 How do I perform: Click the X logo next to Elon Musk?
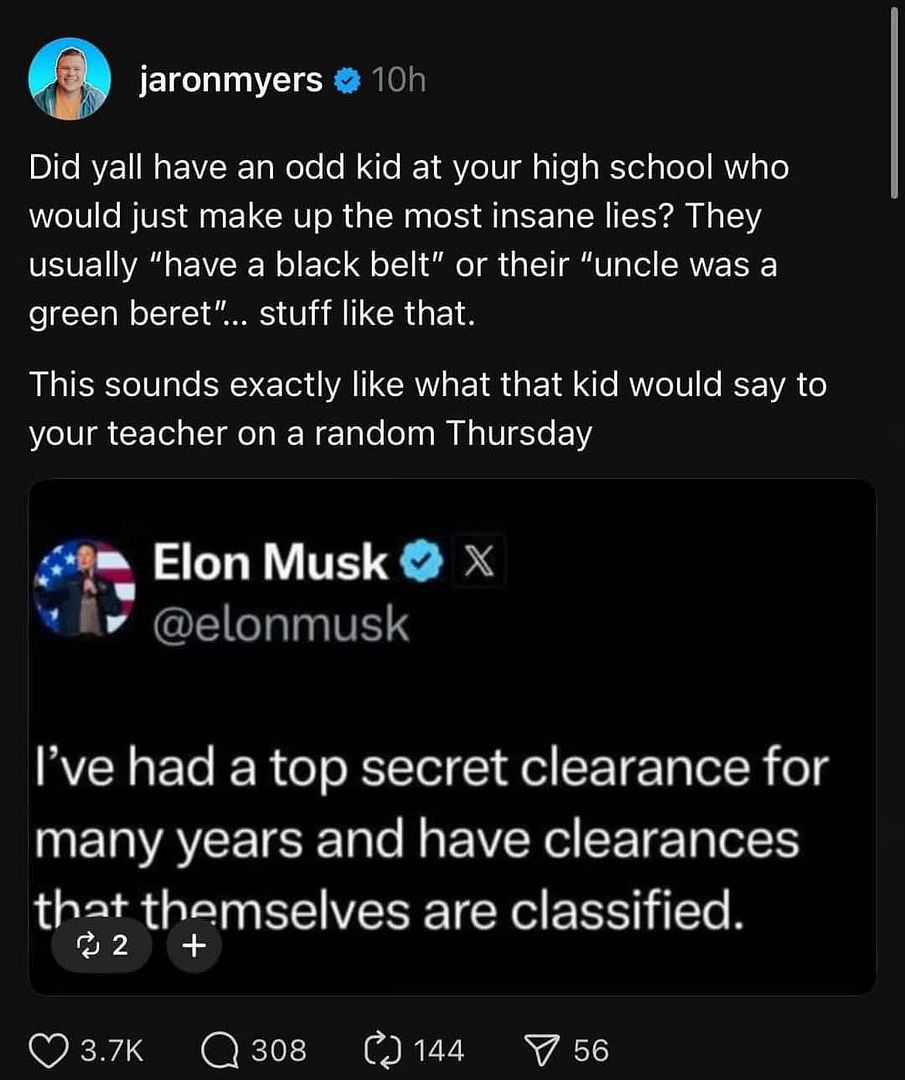[x=481, y=562]
